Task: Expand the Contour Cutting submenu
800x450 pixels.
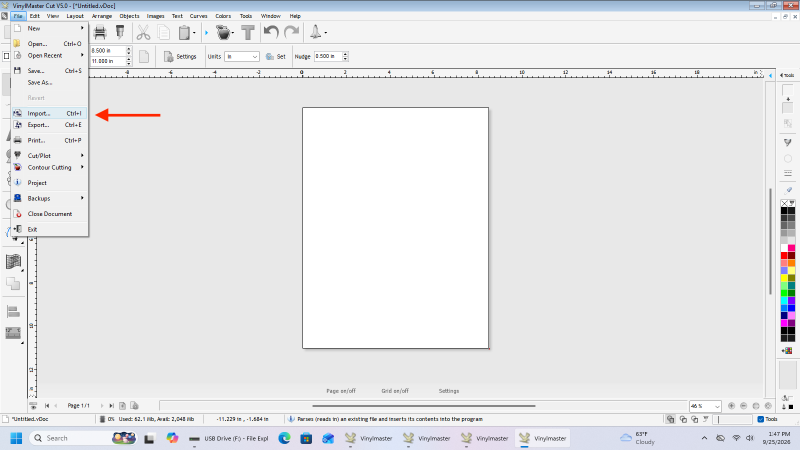Action: pos(49,167)
